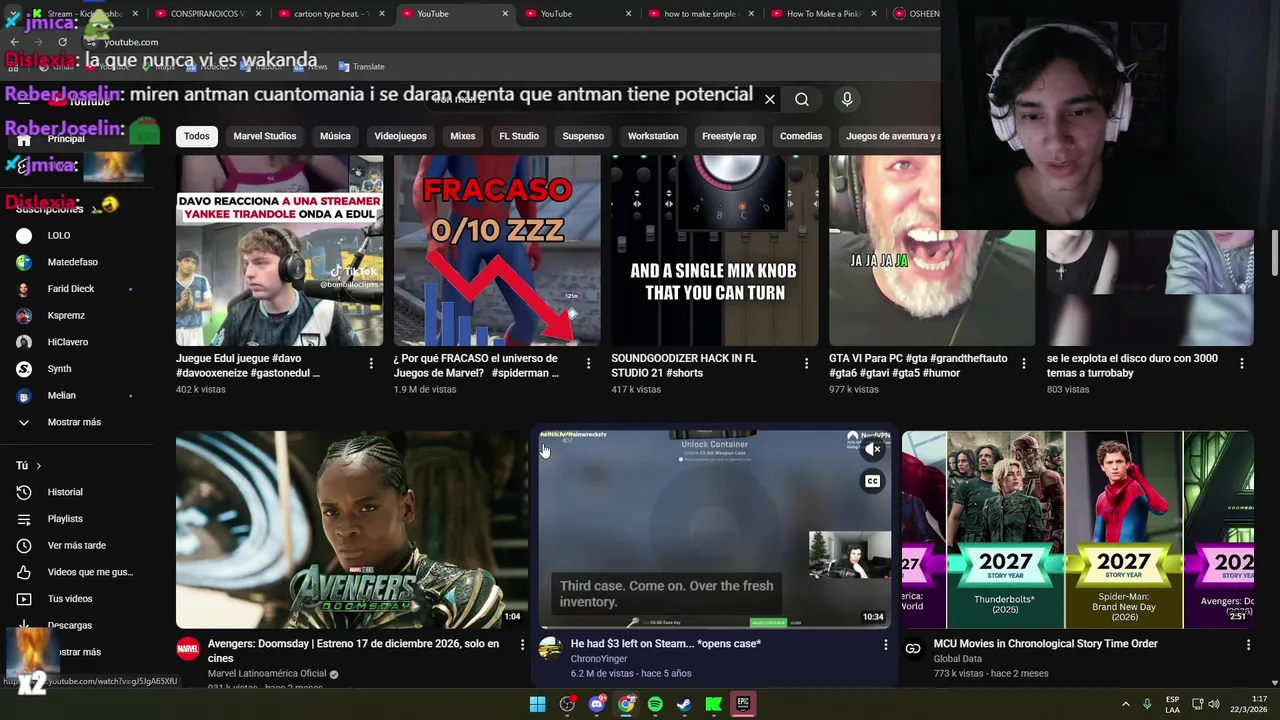Open taskbar volume control

(1214, 704)
